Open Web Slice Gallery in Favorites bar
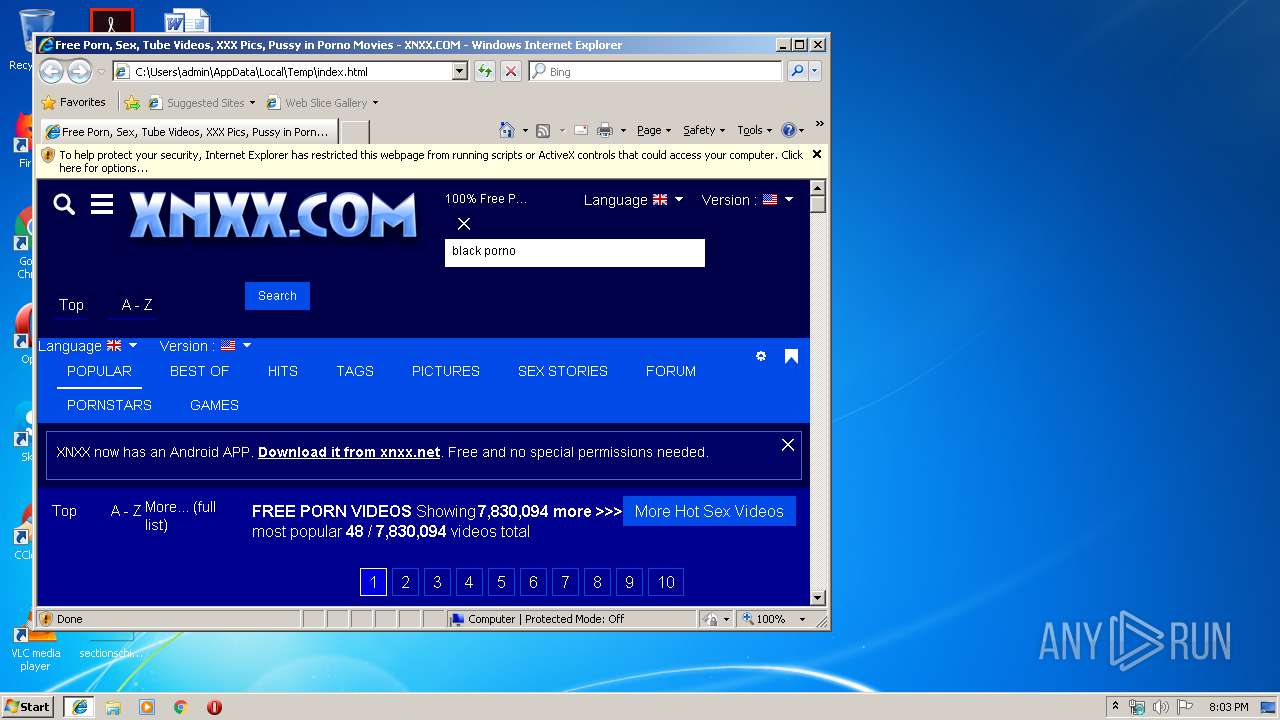 (x=322, y=102)
